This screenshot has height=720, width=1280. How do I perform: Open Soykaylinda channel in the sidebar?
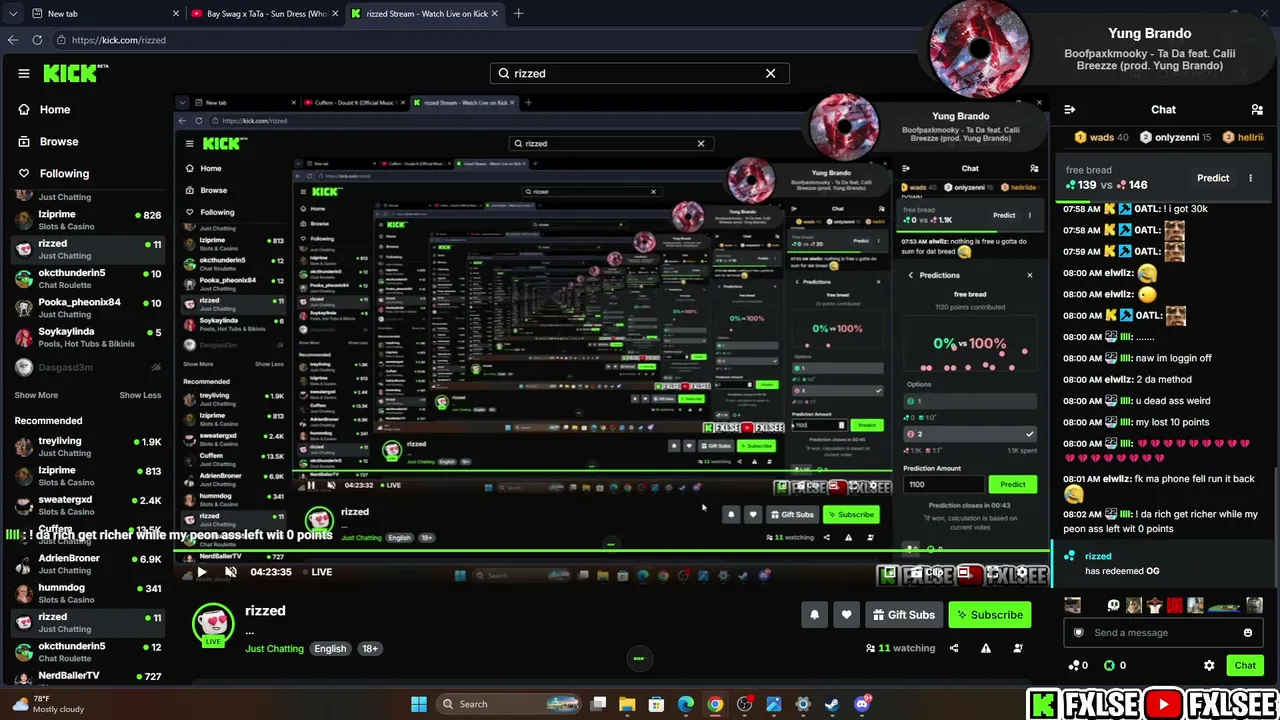click(x=87, y=337)
